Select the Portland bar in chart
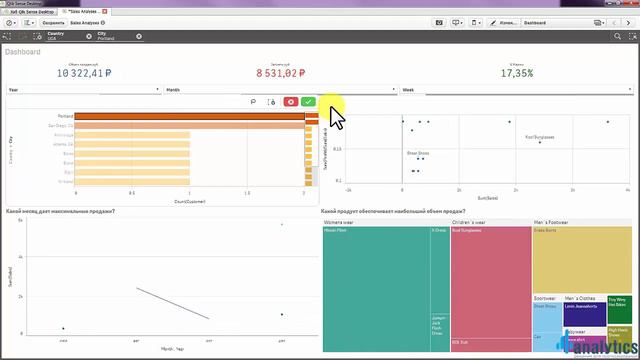 (189, 116)
